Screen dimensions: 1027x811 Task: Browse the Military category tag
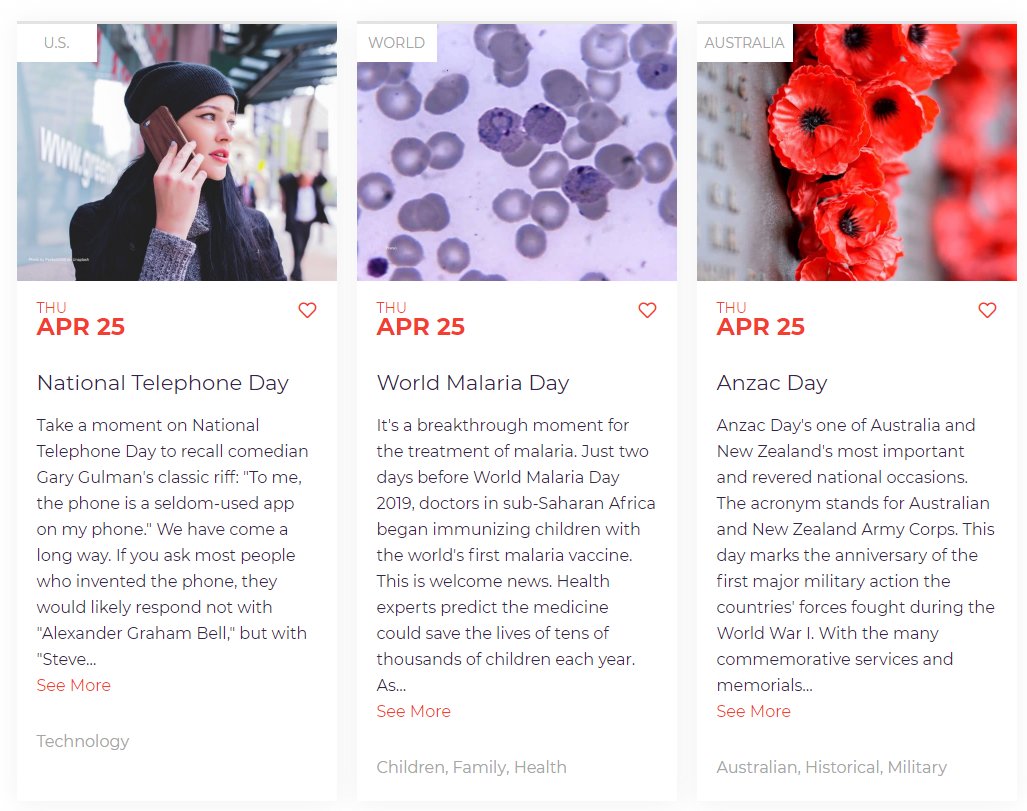917,767
